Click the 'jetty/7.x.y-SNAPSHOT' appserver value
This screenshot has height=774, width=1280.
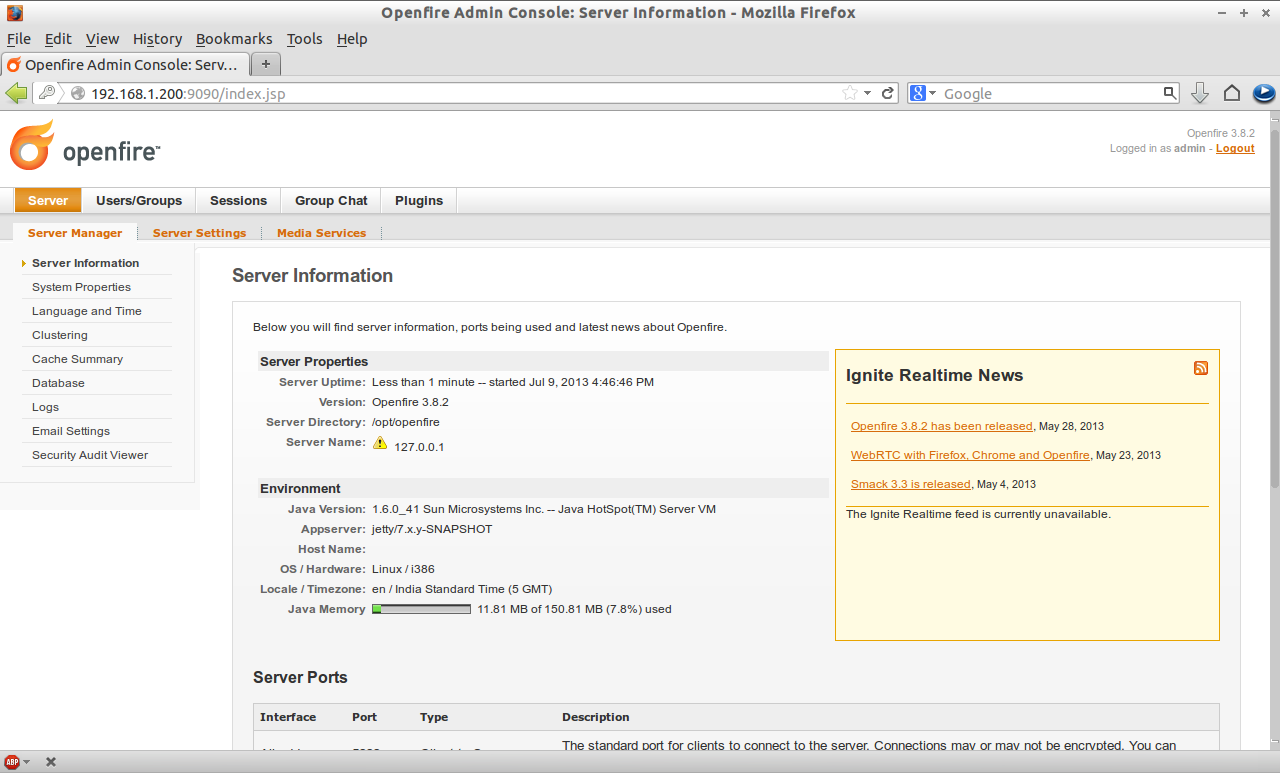coord(432,529)
